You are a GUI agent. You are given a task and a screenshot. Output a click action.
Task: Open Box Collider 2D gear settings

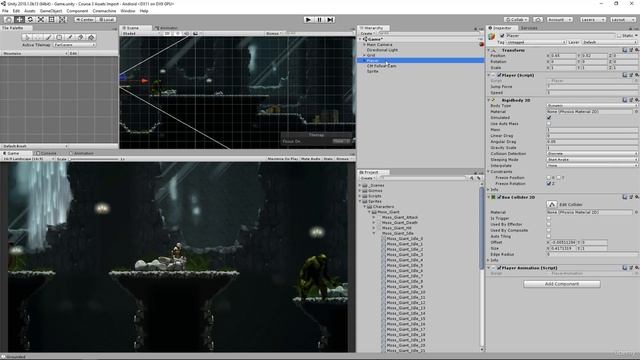(x=636, y=197)
